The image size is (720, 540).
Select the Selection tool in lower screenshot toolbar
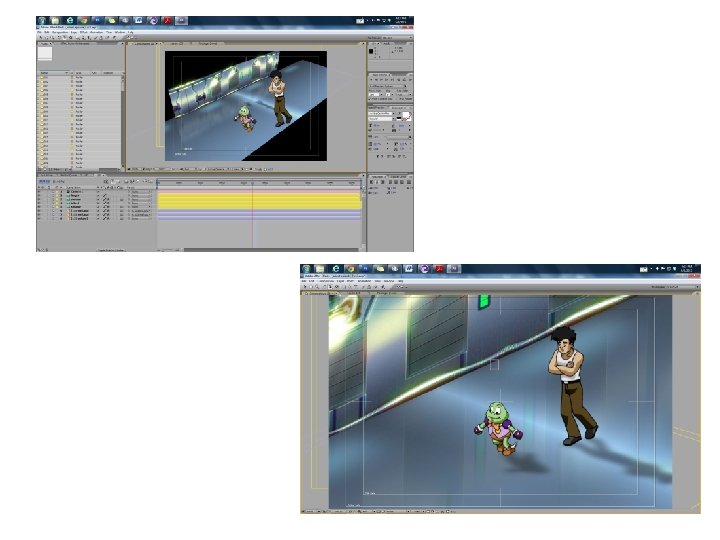(305, 287)
